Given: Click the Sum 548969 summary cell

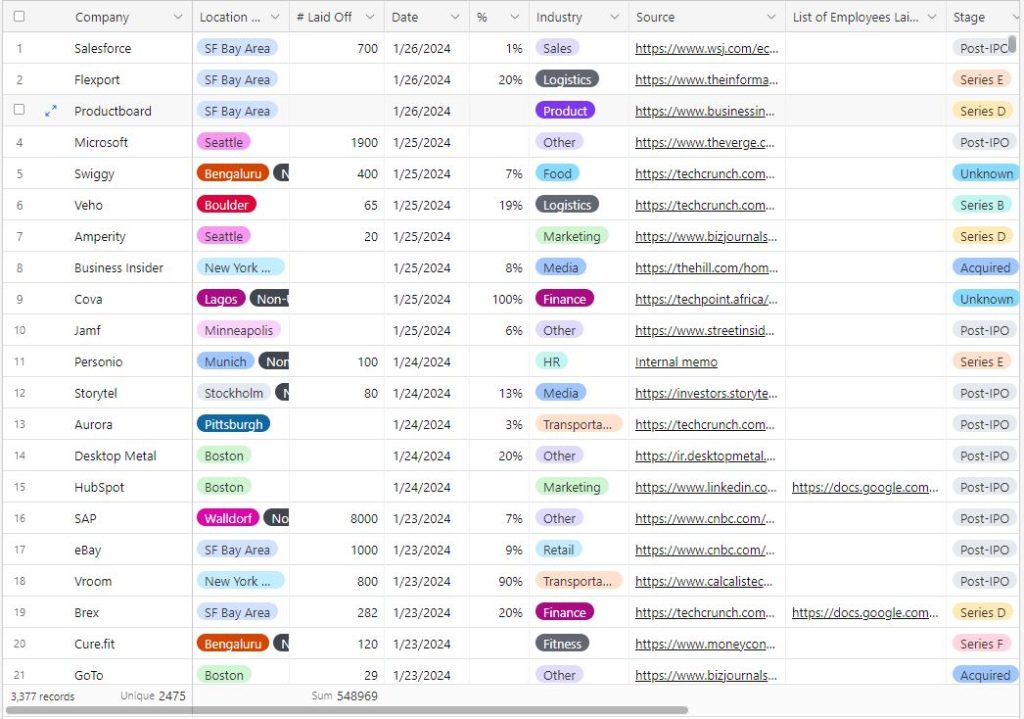Looking at the screenshot, I should point(344,696).
